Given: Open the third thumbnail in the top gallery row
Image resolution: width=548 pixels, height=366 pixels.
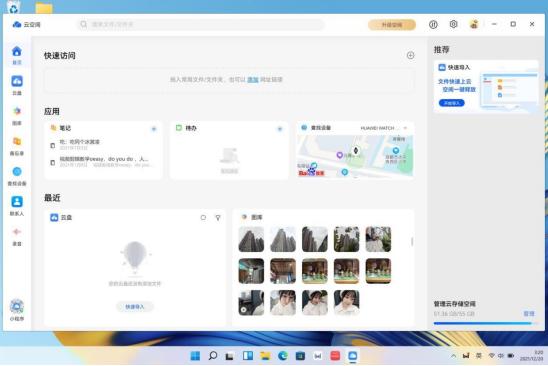Looking at the screenshot, I should click(x=315, y=239).
